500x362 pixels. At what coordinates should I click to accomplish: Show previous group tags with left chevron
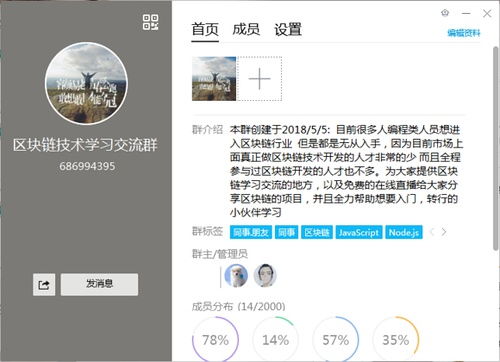(x=432, y=232)
